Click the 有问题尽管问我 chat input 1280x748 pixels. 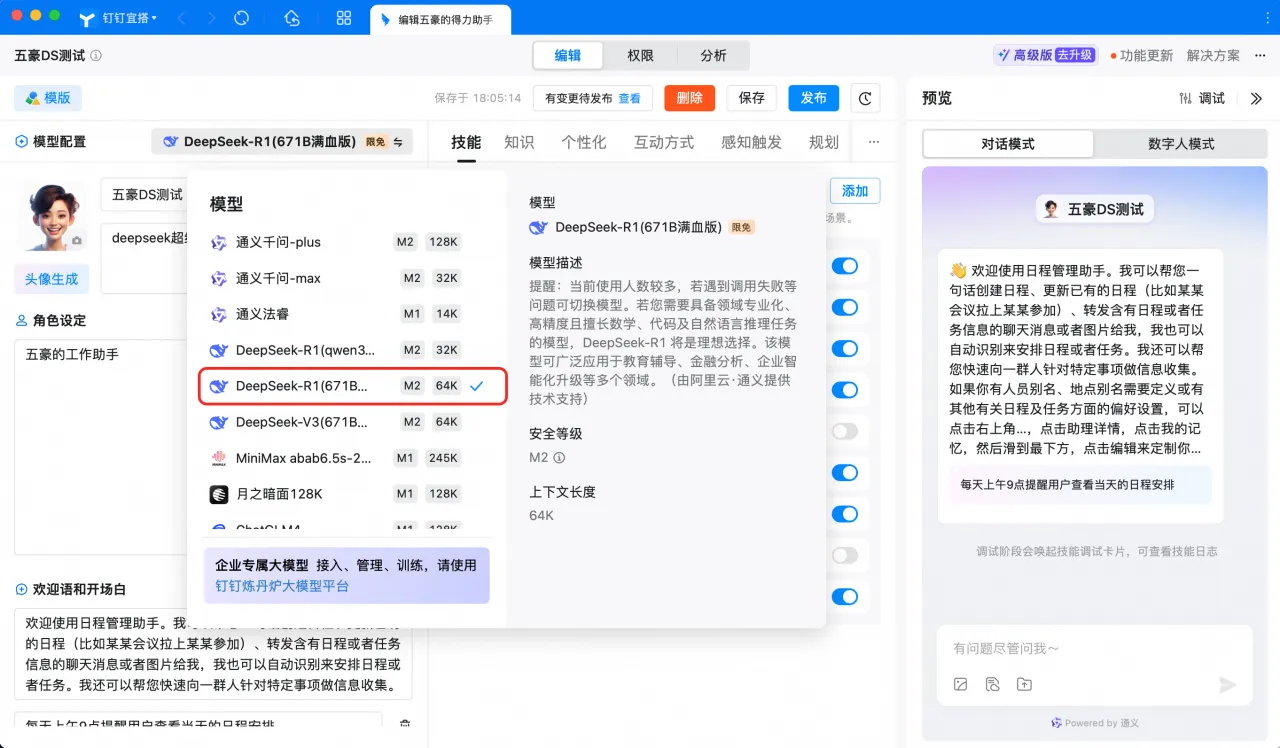point(1094,649)
